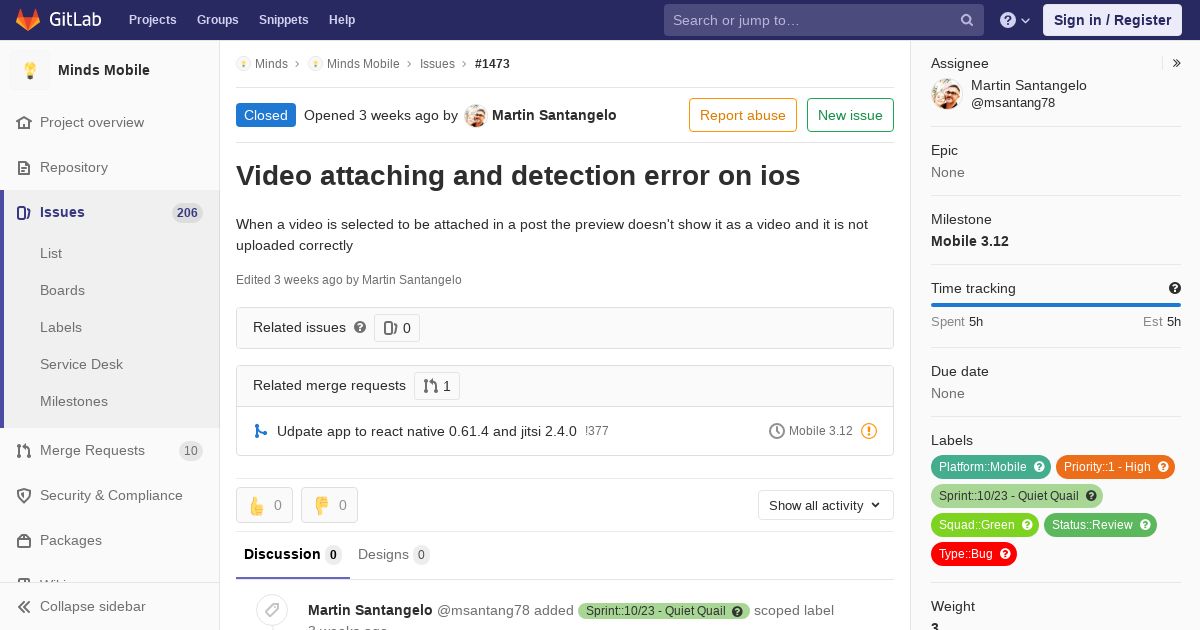Click the related issues count badge
This screenshot has width=1200, height=630.
[397, 328]
